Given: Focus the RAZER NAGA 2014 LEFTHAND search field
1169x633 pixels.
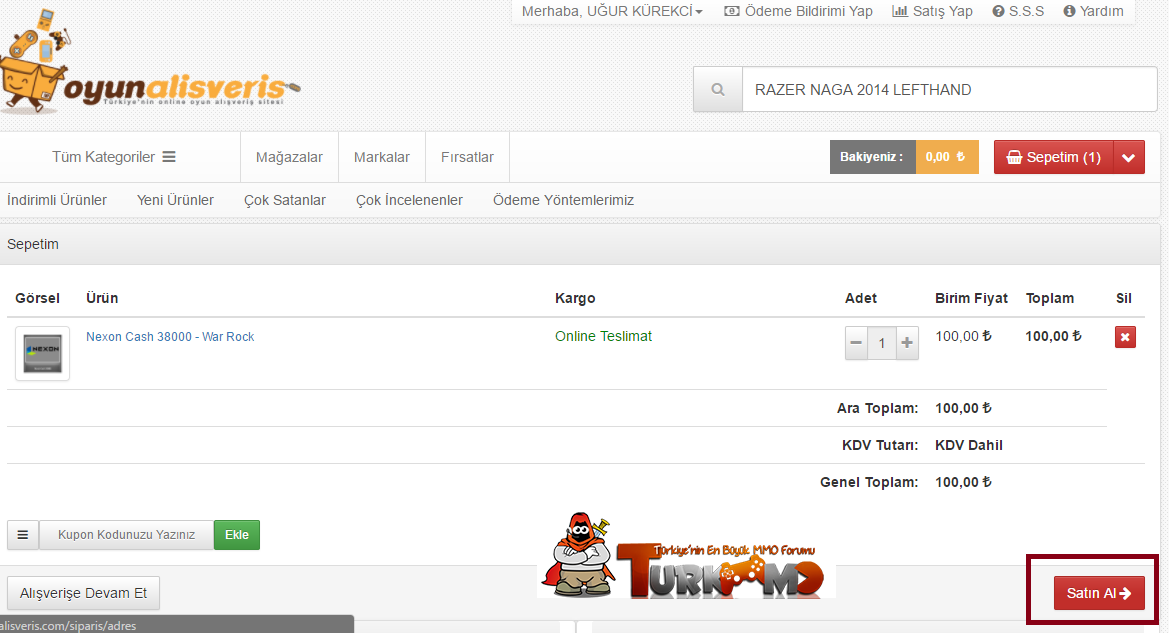Looking at the screenshot, I should 949,89.
